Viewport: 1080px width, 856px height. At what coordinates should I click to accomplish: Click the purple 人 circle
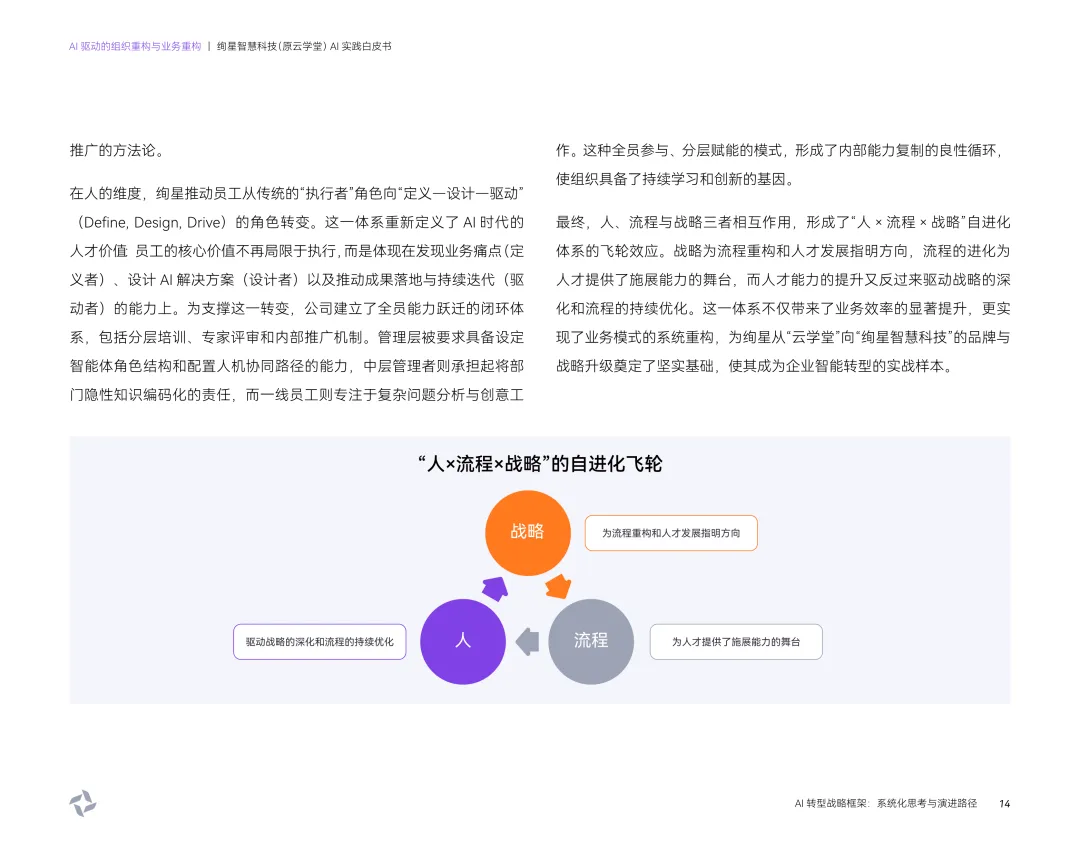click(x=463, y=641)
